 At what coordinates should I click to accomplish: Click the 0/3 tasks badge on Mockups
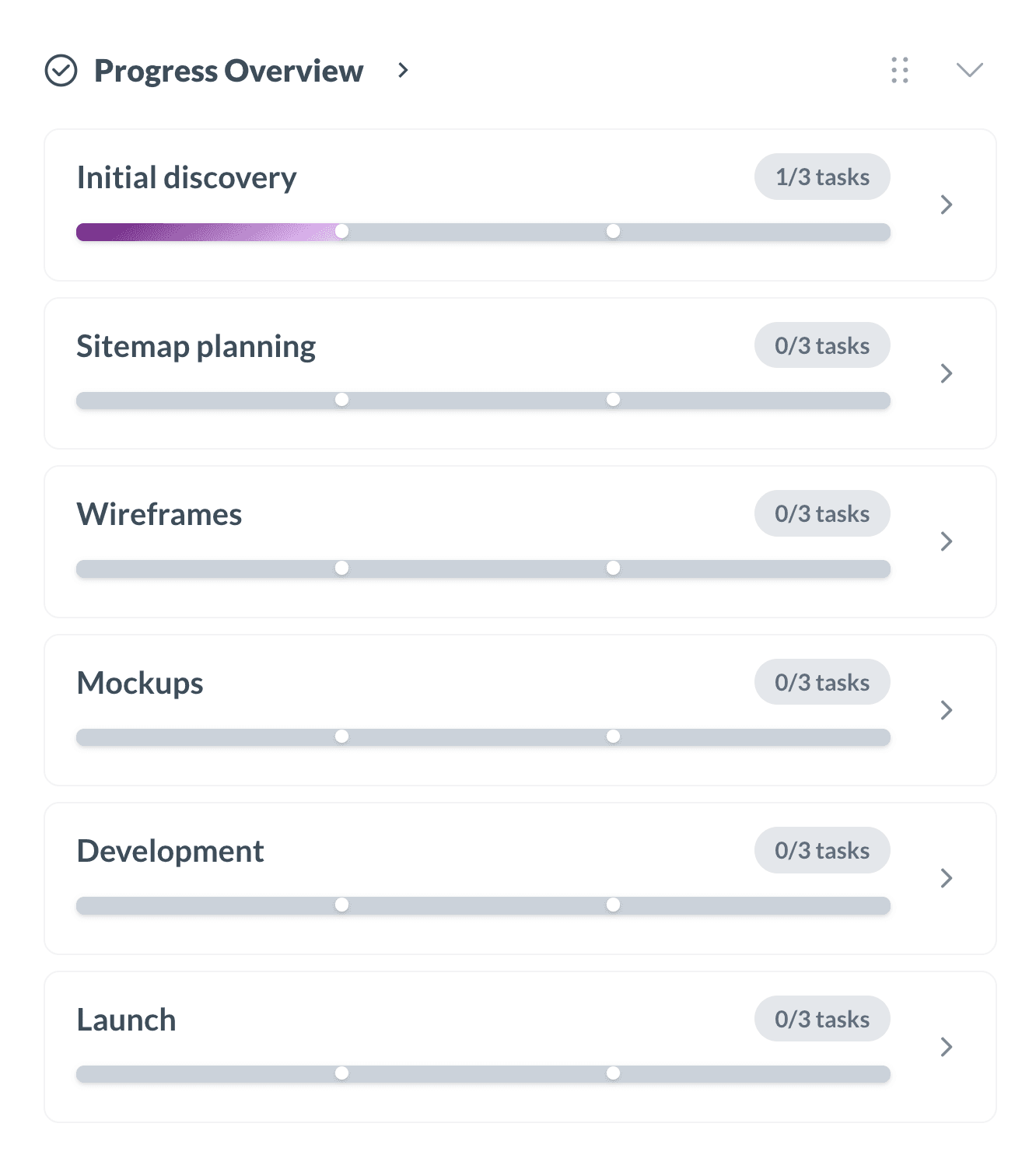click(x=822, y=682)
